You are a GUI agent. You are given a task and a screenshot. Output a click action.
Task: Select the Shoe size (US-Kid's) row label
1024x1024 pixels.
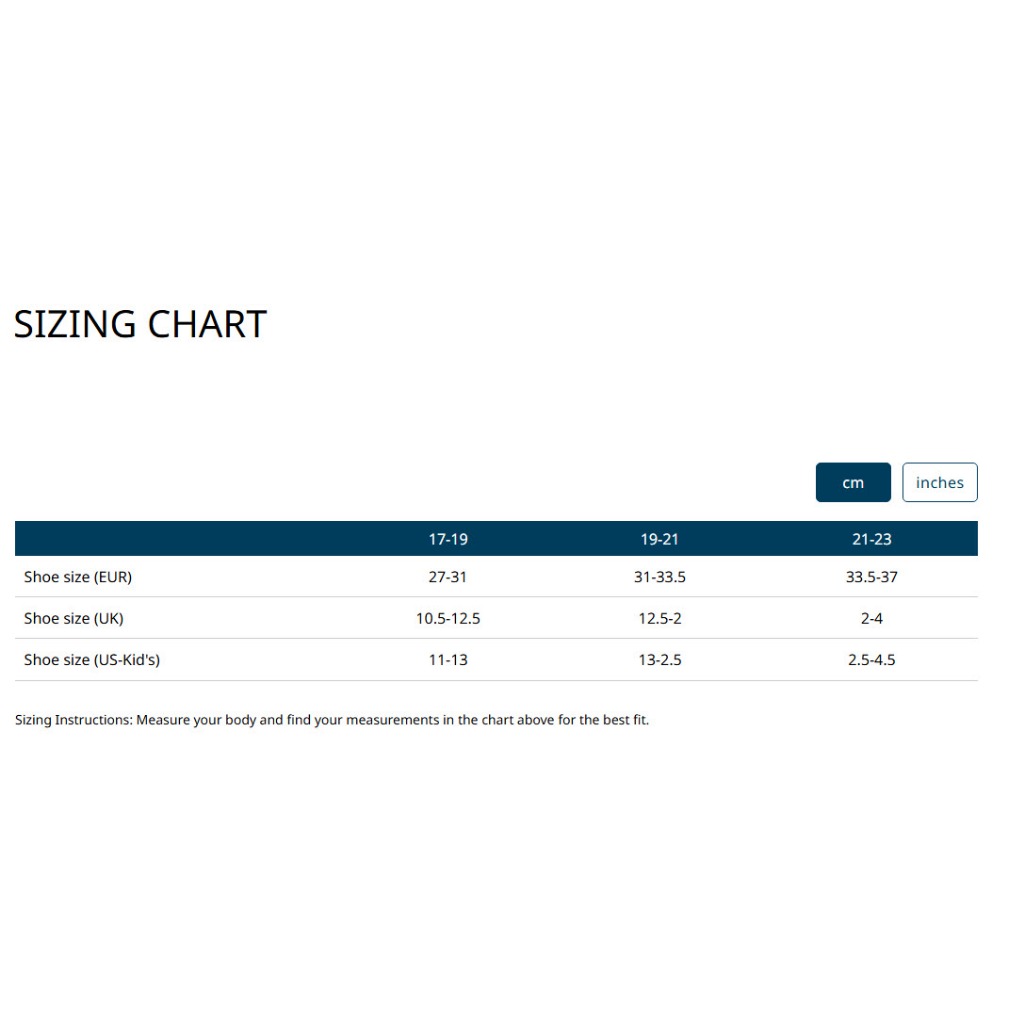point(92,660)
